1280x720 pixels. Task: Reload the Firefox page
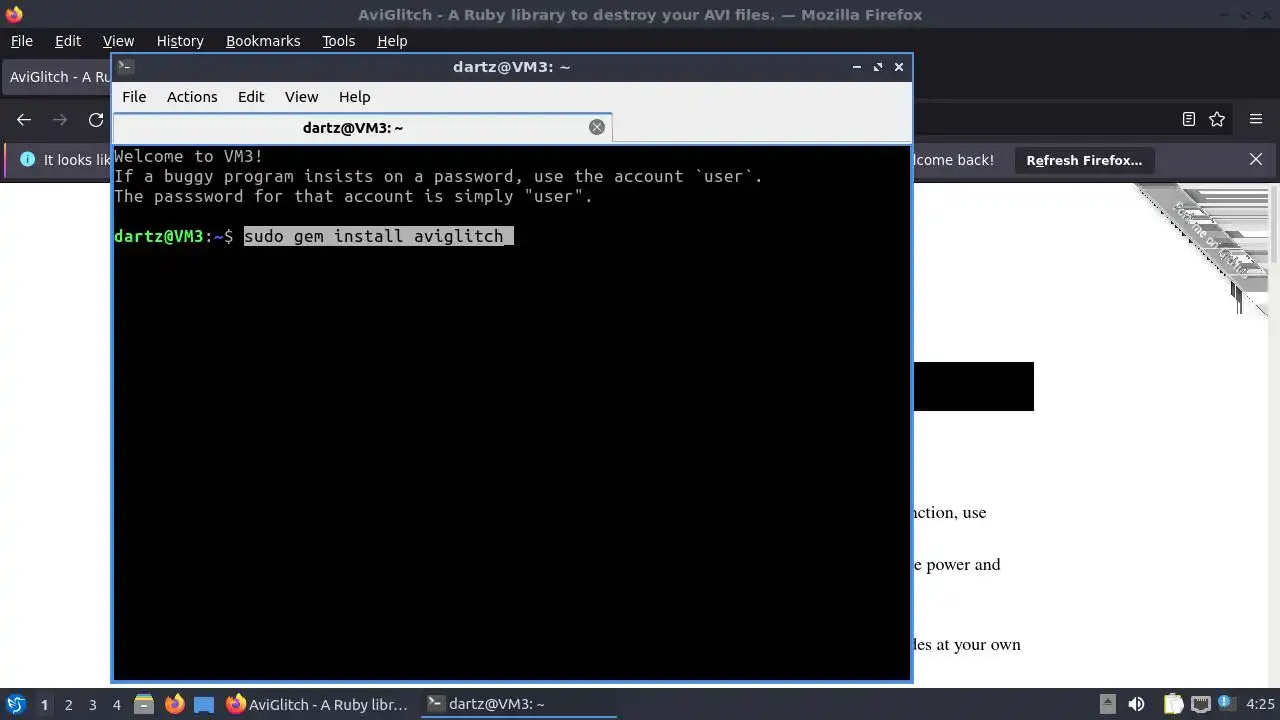click(x=96, y=120)
